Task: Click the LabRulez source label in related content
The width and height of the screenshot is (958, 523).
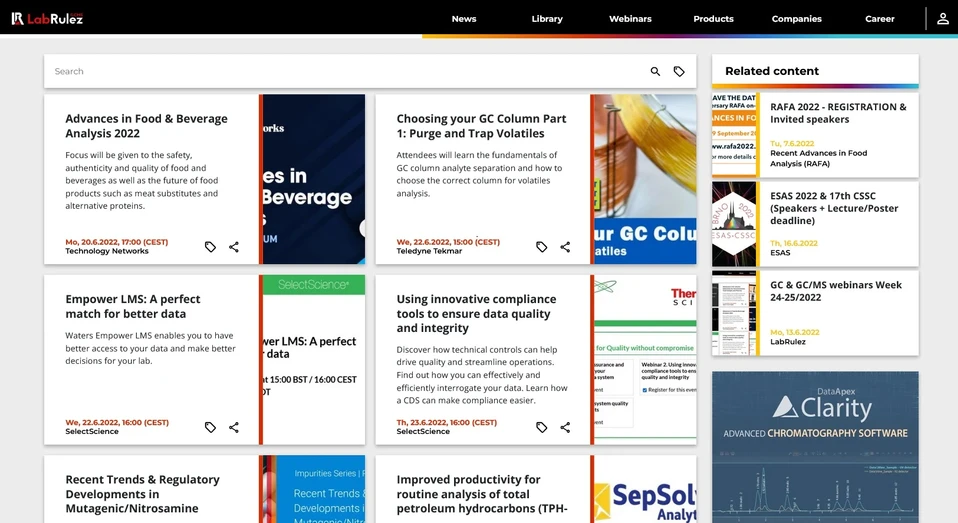Action: coord(788,342)
